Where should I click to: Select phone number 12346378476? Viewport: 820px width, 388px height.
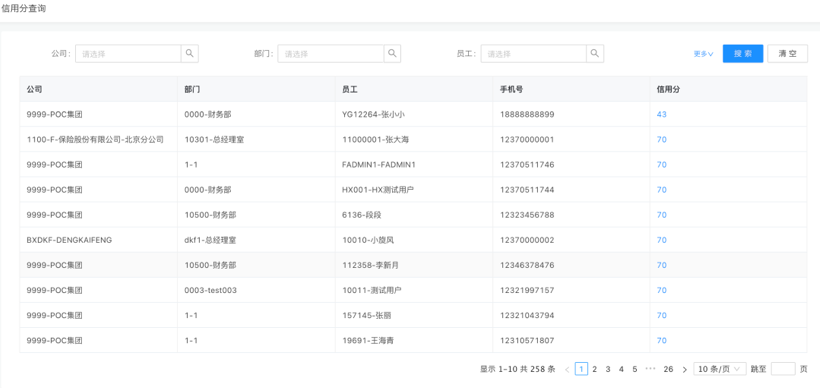coord(527,265)
